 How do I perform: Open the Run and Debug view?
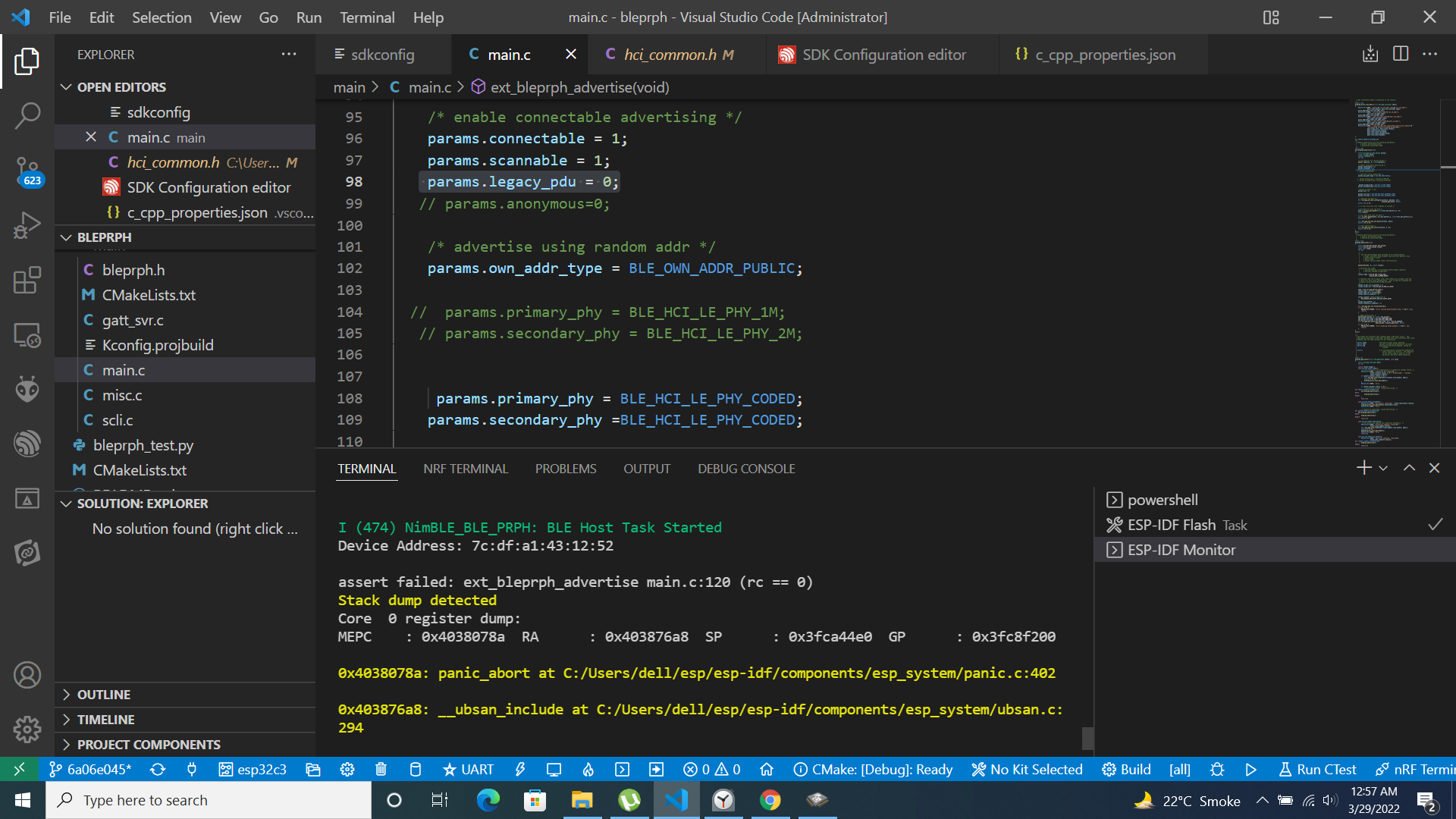tap(27, 226)
